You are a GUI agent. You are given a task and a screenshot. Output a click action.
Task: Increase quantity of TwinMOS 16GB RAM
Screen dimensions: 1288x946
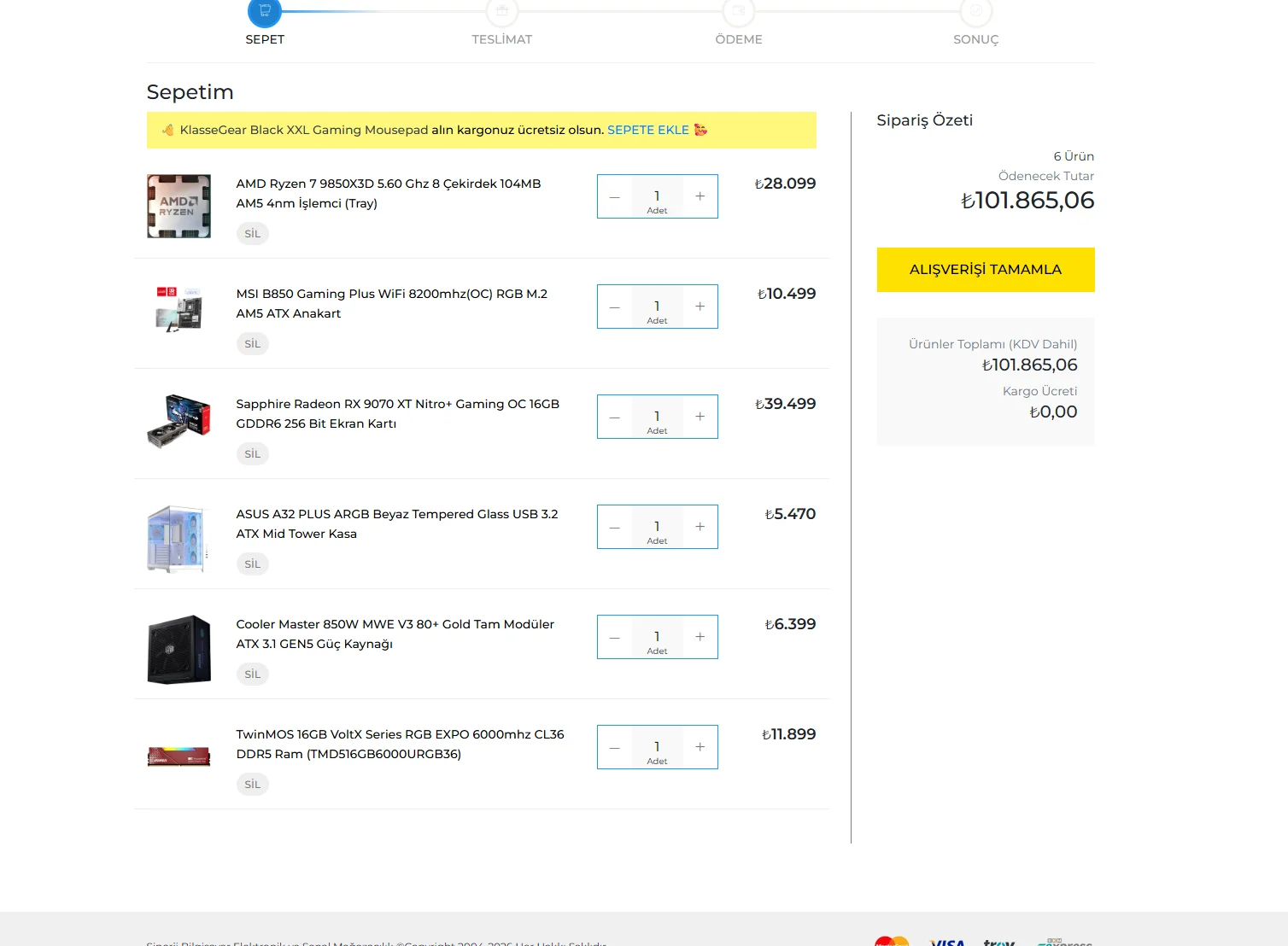(x=700, y=747)
